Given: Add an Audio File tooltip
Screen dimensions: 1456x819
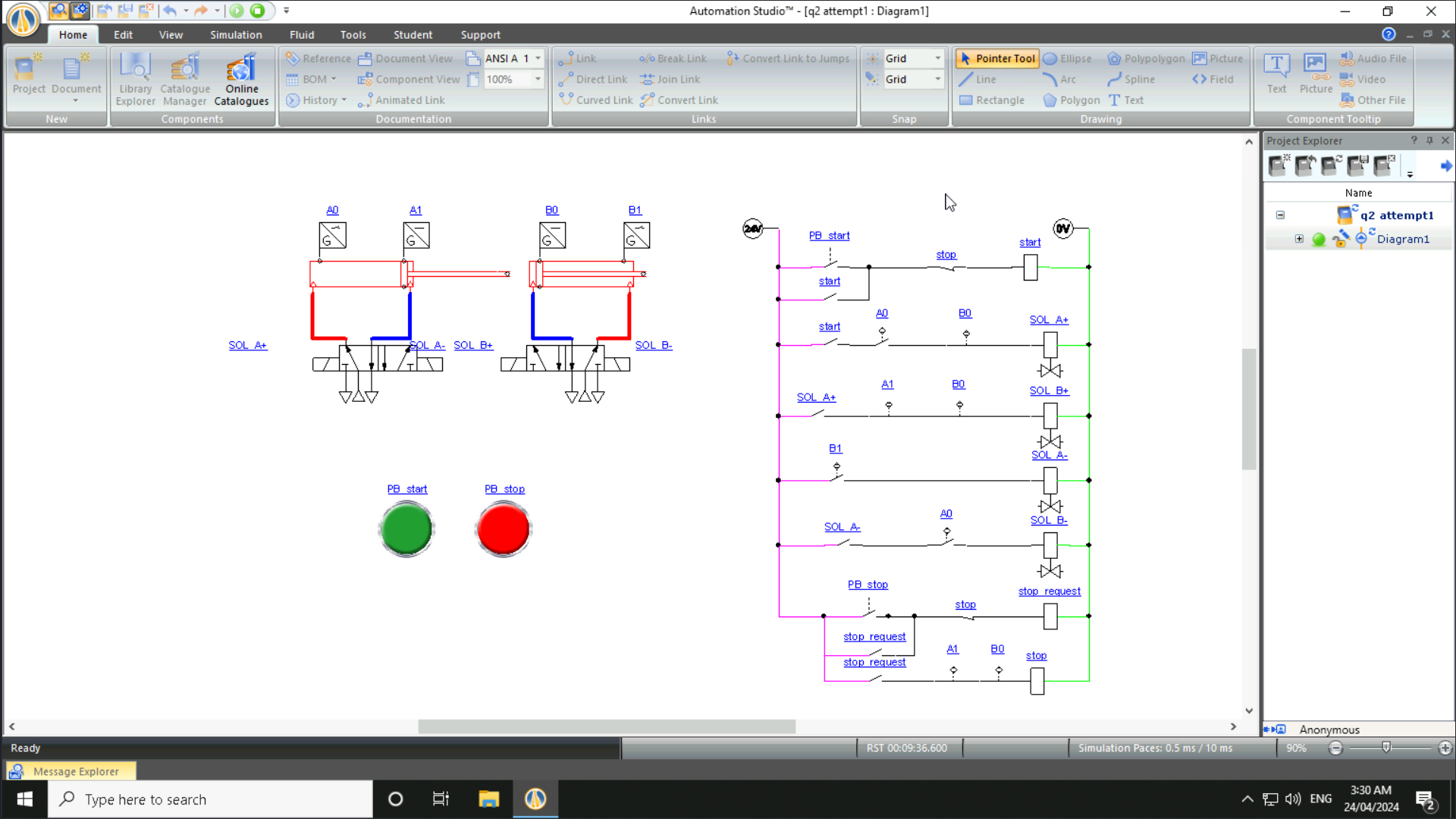Looking at the screenshot, I should 1373,58.
